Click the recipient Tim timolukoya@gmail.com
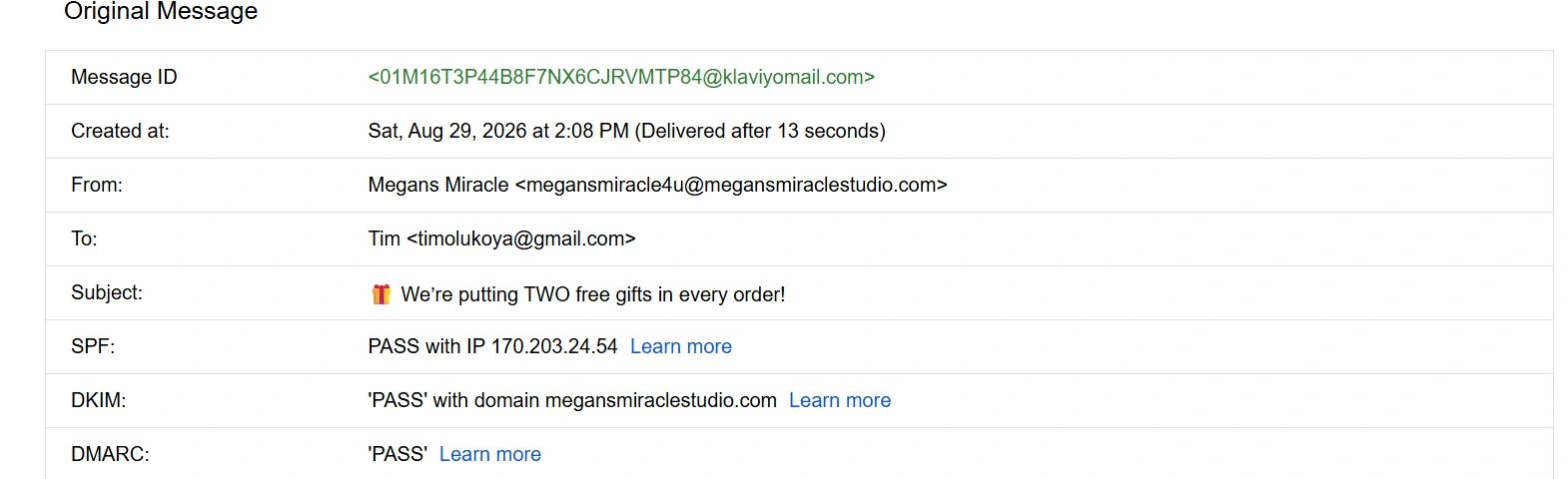 pos(501,239)
